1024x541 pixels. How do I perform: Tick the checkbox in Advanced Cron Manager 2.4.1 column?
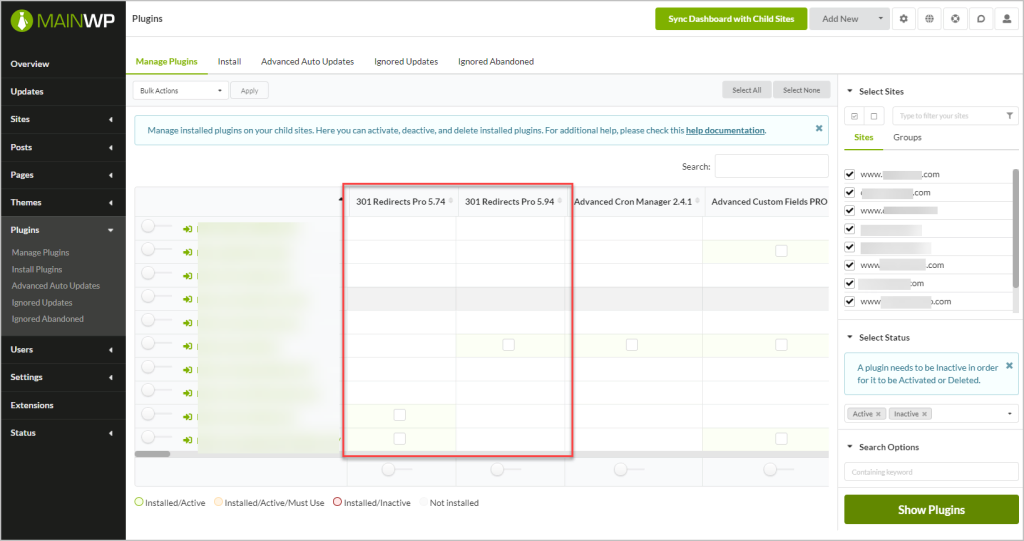tap(632, 344)
